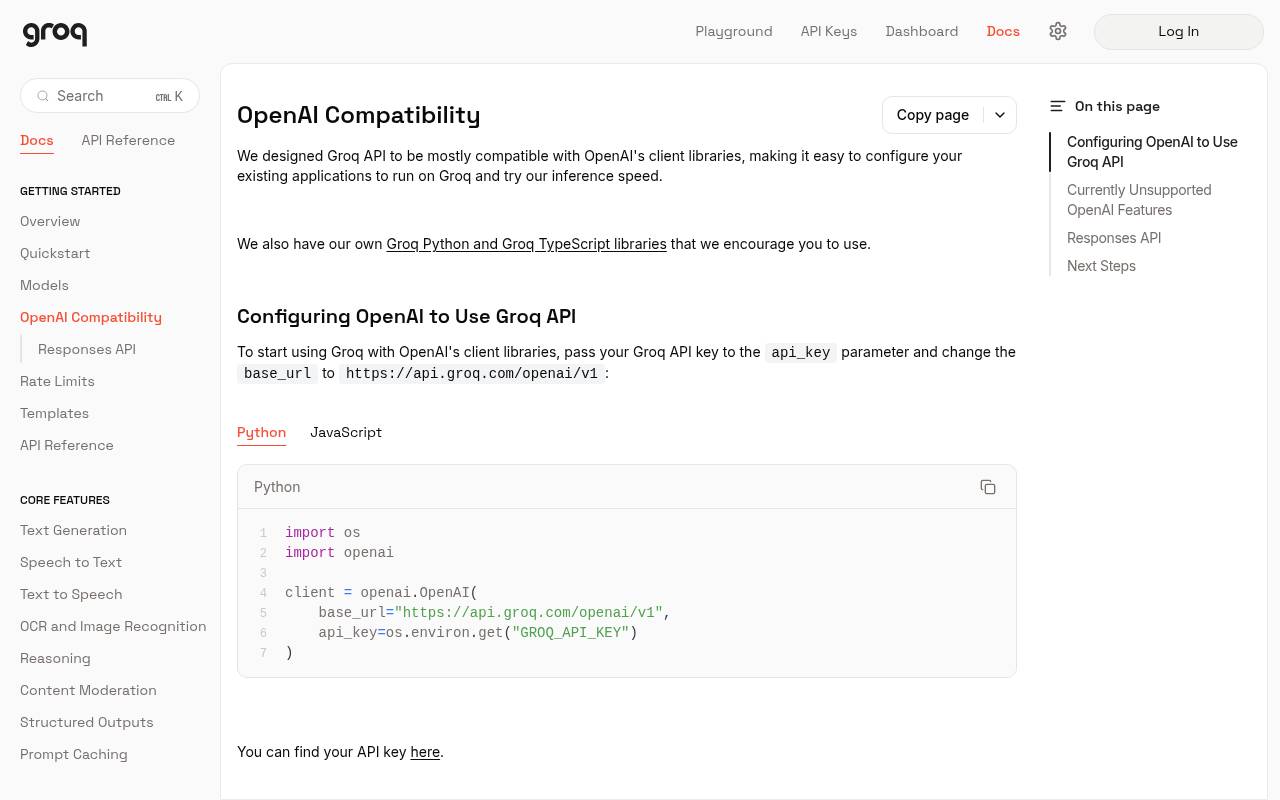Open the settings gear icon
The image size is (1280, 800).
[1058, 31]
